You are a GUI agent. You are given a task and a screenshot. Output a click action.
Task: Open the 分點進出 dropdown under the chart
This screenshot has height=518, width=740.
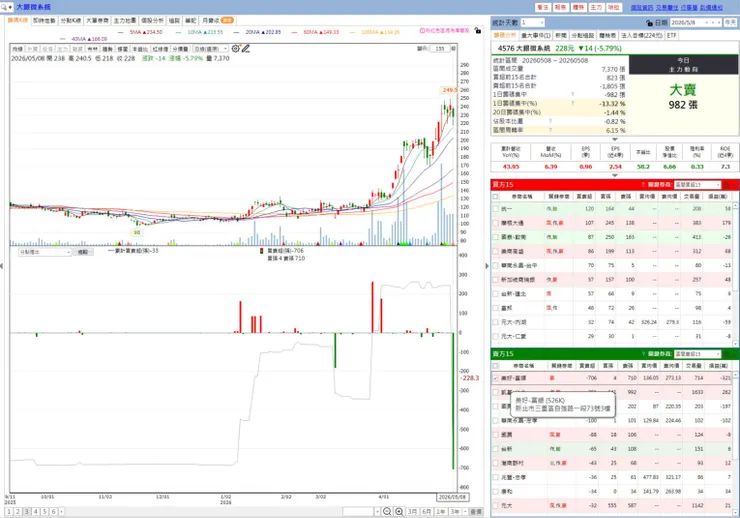click(x=44, y=252)
